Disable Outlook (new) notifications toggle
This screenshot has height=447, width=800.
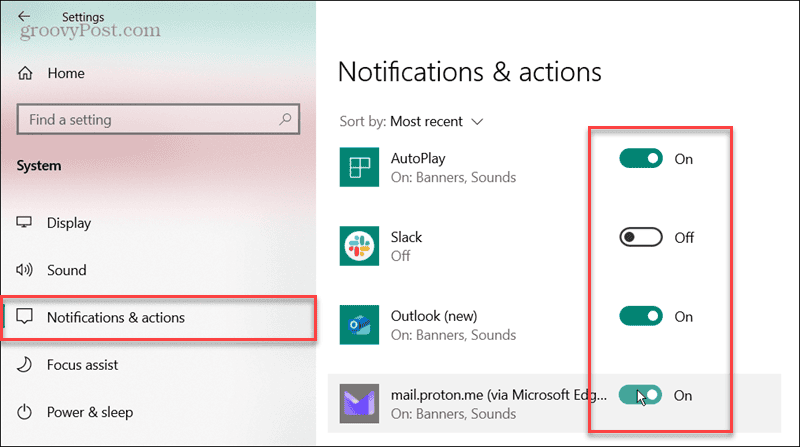[641, 316]
